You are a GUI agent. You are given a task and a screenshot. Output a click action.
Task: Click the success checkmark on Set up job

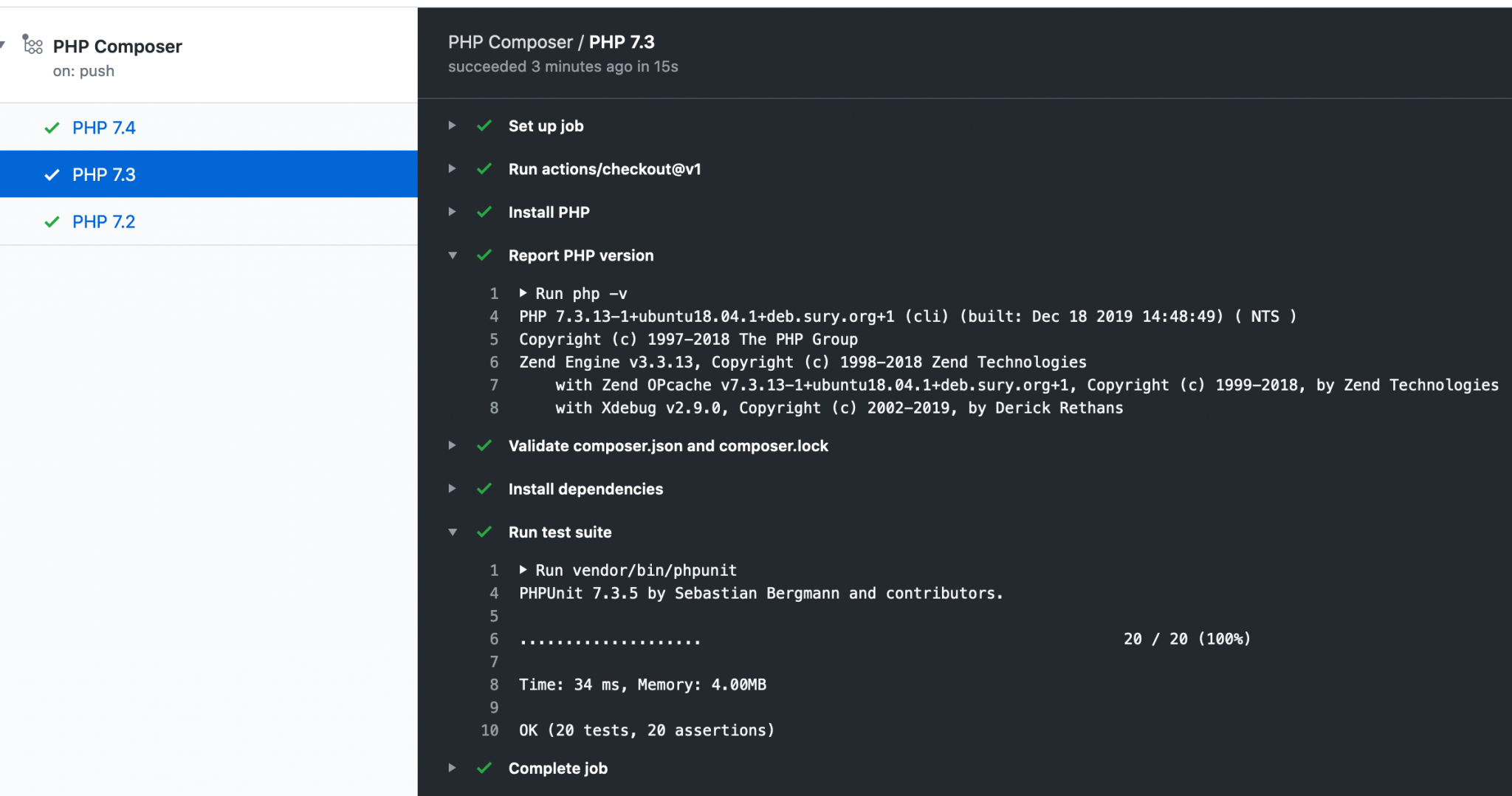(x=485, y=126)
